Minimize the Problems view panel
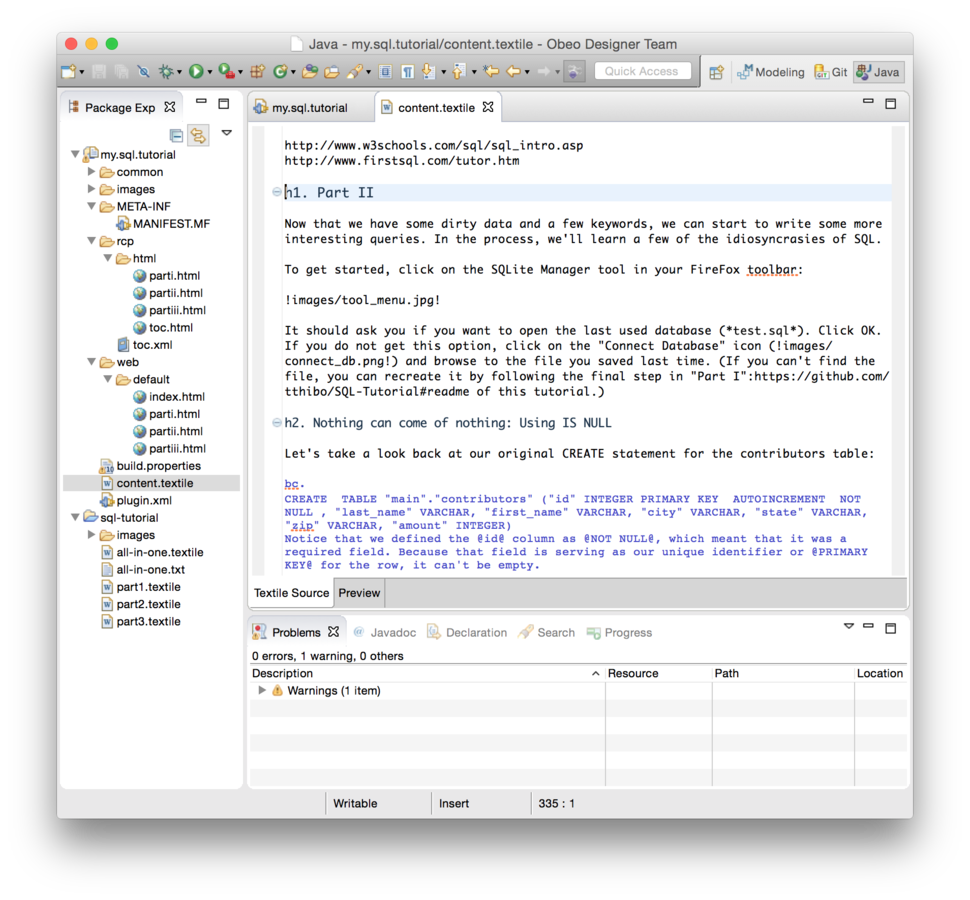 (869, 626)
